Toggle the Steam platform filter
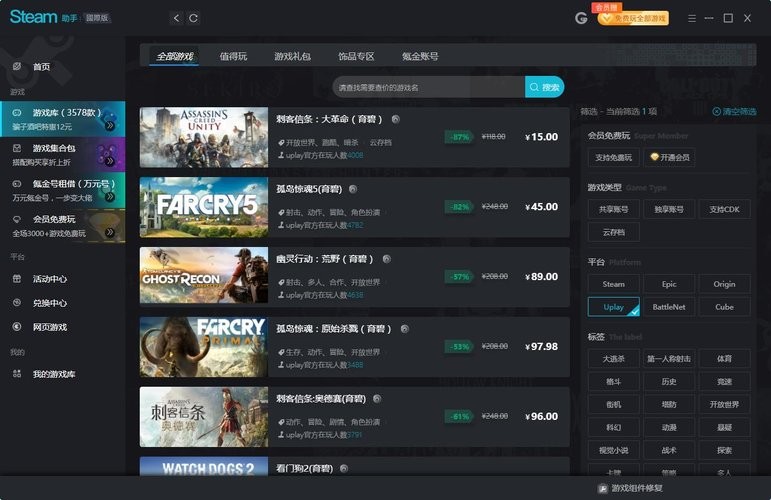This screenshot has width=771, height=500. pyautogui.click(x=614, y=284)
